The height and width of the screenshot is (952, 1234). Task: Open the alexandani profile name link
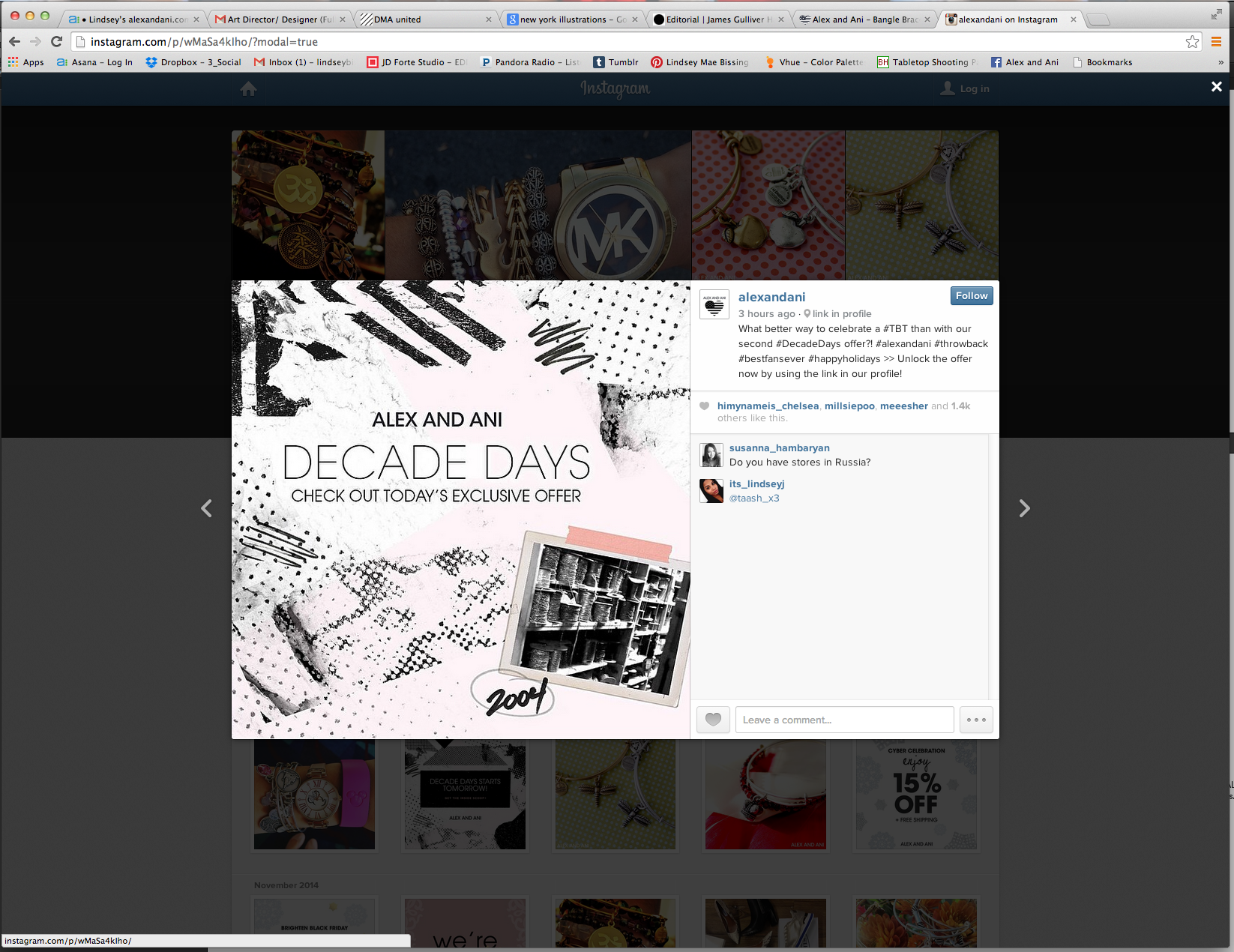(771, 297)
